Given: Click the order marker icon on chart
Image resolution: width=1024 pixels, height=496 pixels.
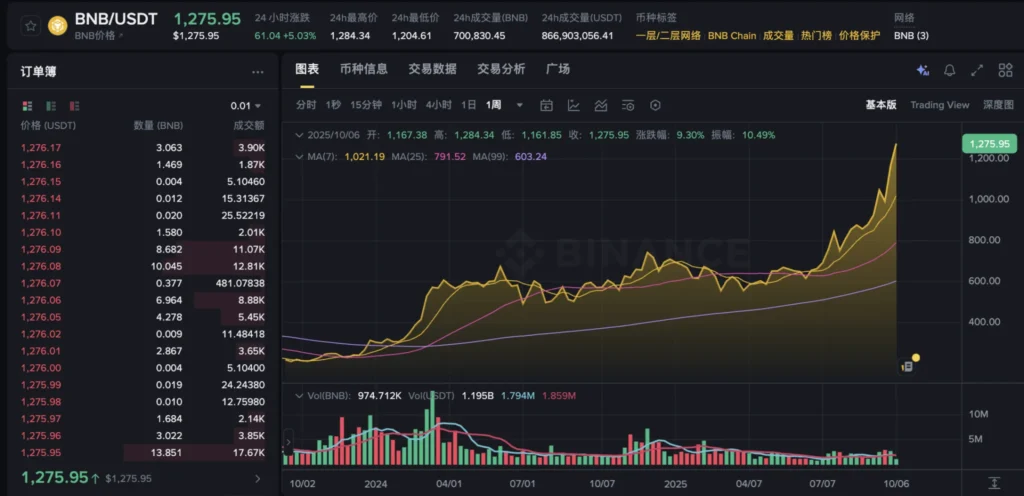Looking at the screenshot, I should pos(907,366).
